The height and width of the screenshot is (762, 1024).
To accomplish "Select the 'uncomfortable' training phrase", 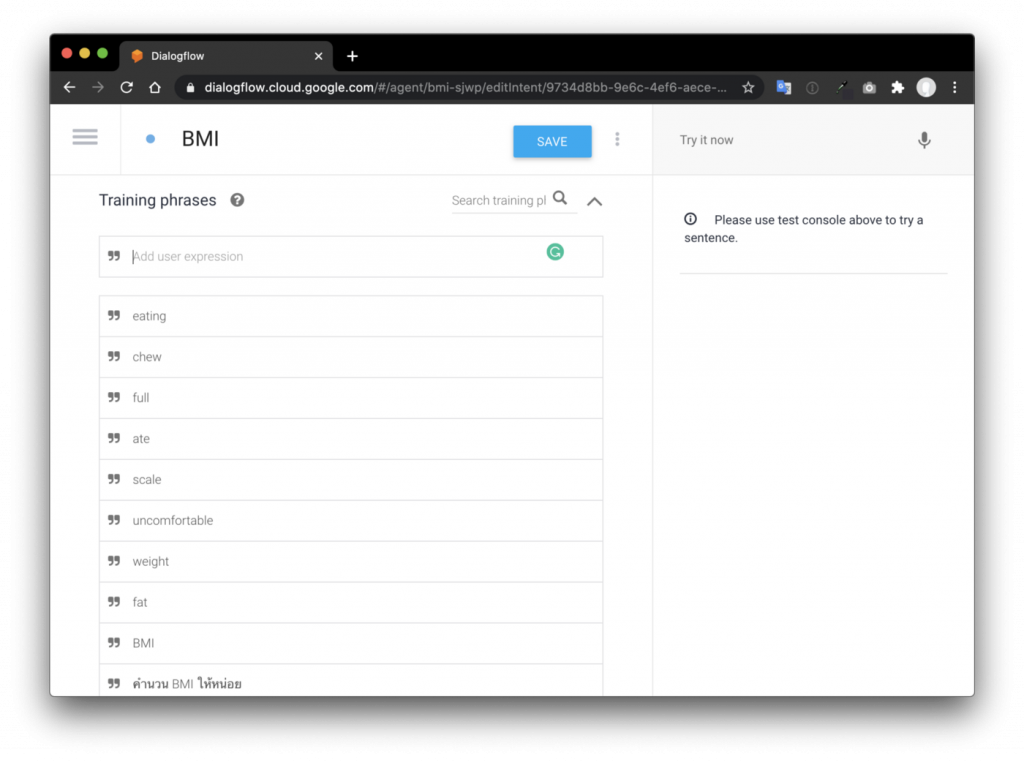I will tap(351, 520).
